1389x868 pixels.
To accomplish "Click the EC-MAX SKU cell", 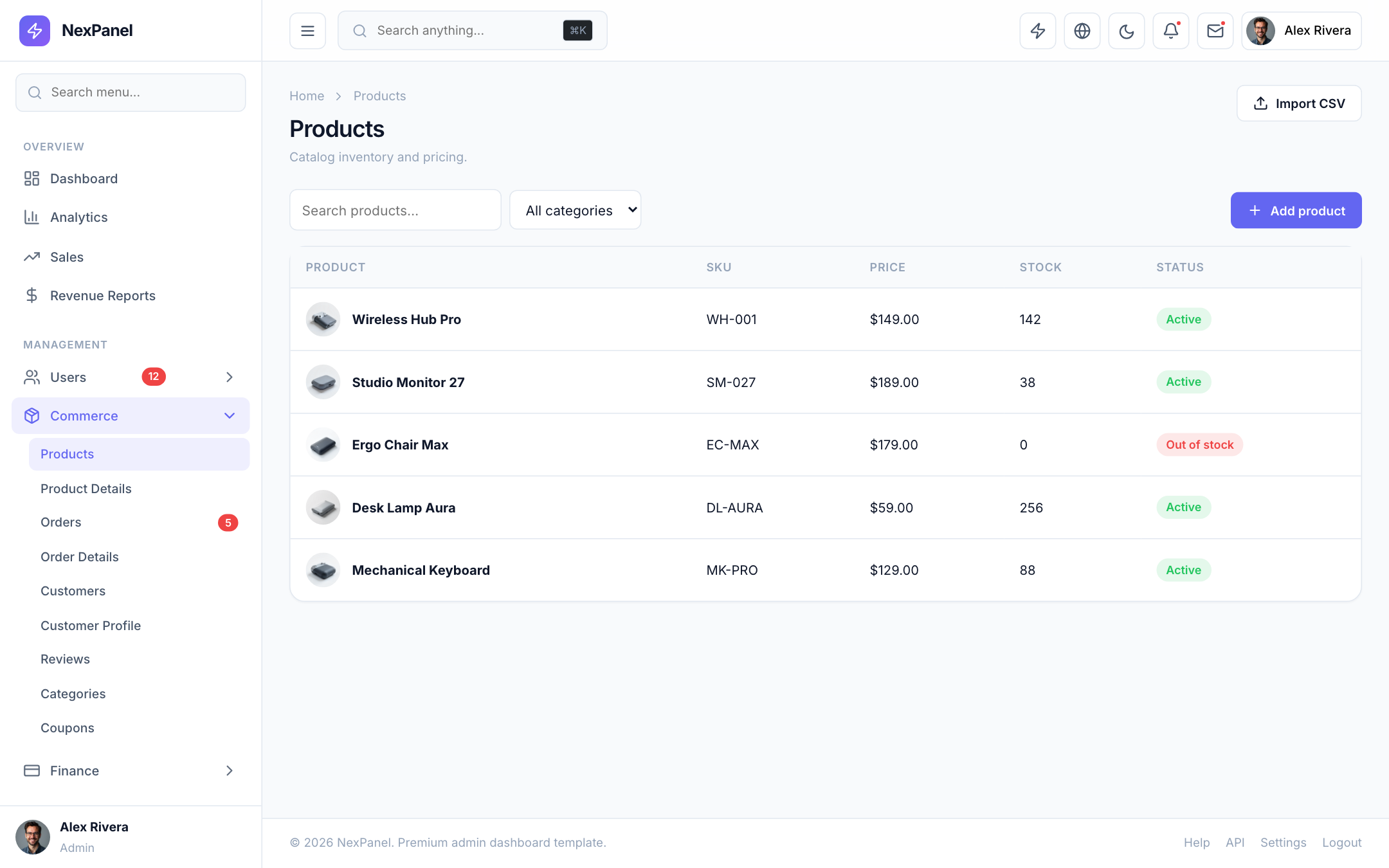I will 732,444.
